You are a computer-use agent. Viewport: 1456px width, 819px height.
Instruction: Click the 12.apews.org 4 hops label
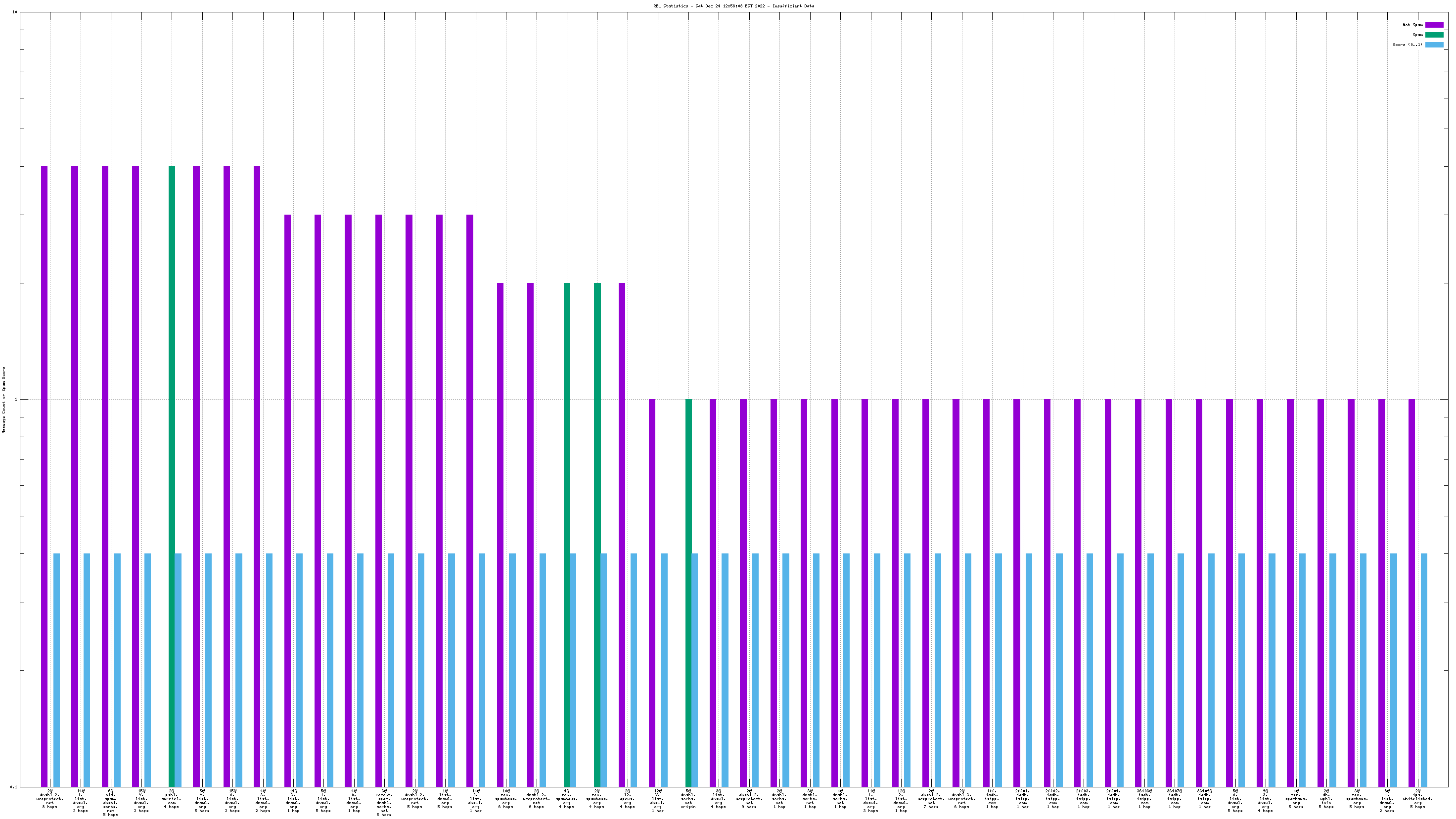pos(628,799)
